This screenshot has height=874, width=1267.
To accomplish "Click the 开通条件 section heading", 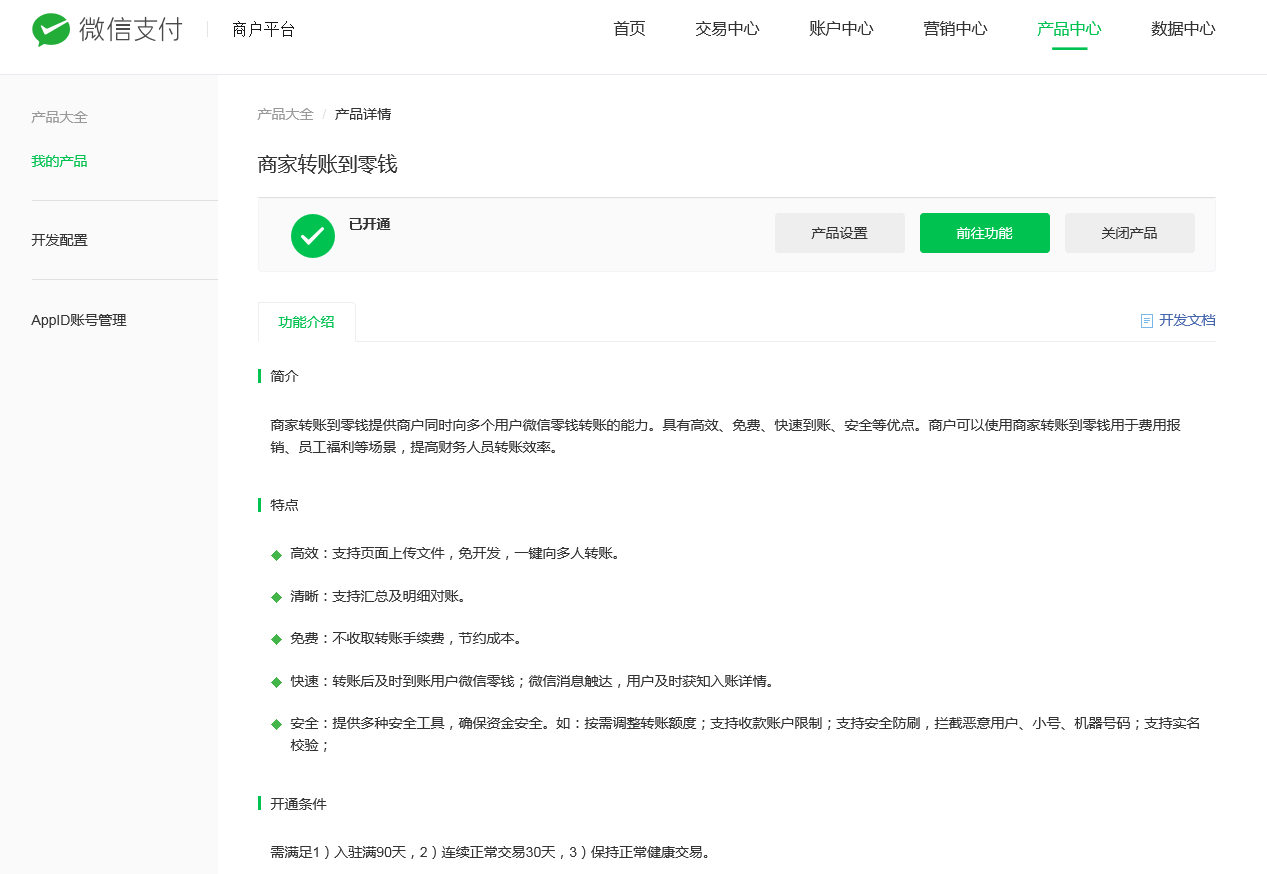I will click(x=298, y=804).
